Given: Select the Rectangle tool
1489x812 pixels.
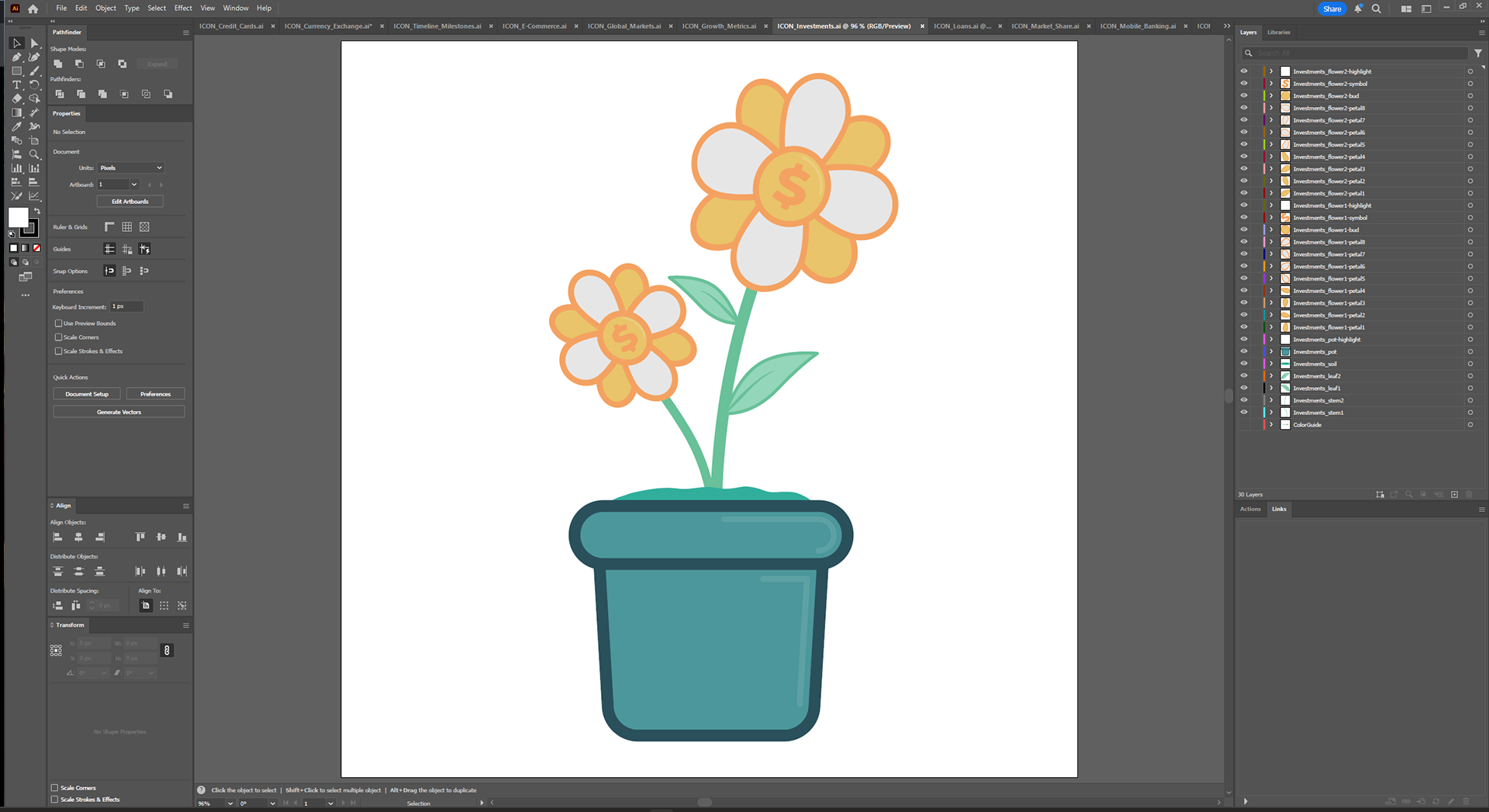Looking at the screenshot, I should pos(16,71).
